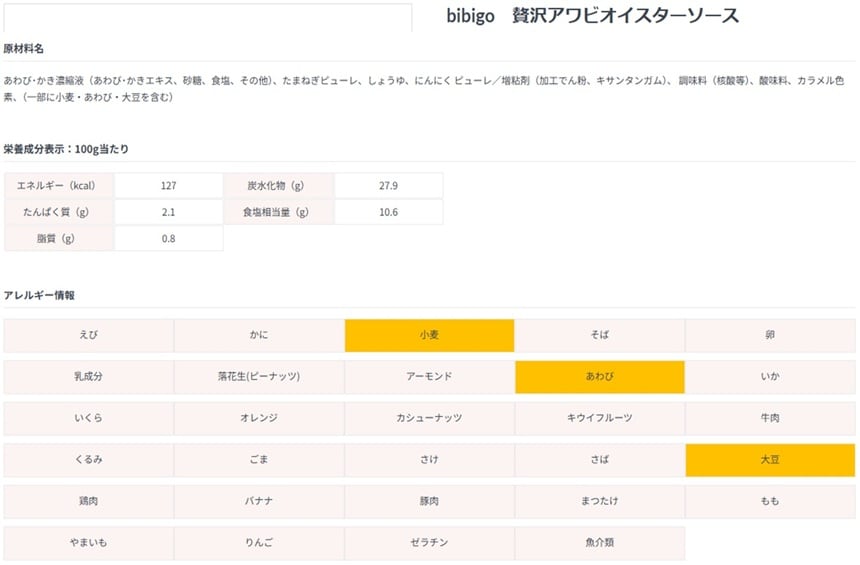The image size is (860, 565).
Task: Select the カシューナッツ allergen cell
Action: point(429,418)
